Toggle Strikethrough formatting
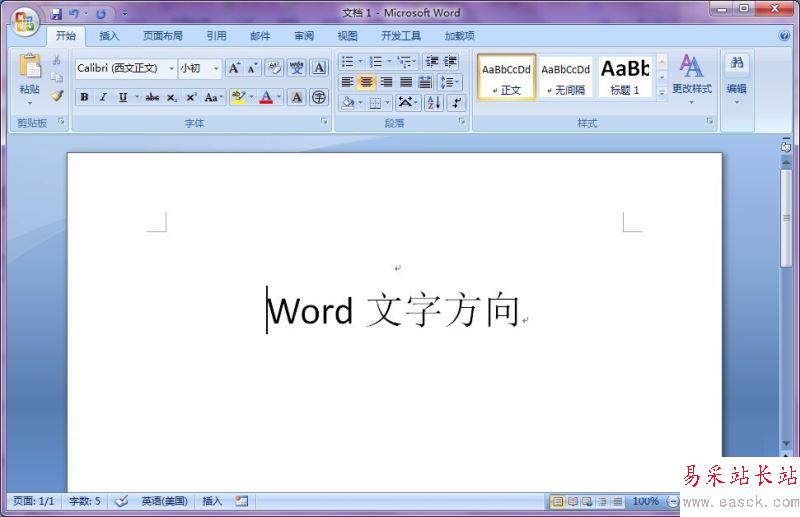Image resolution: width=800 pixels, height=517 pixels. tap(152, 97)
